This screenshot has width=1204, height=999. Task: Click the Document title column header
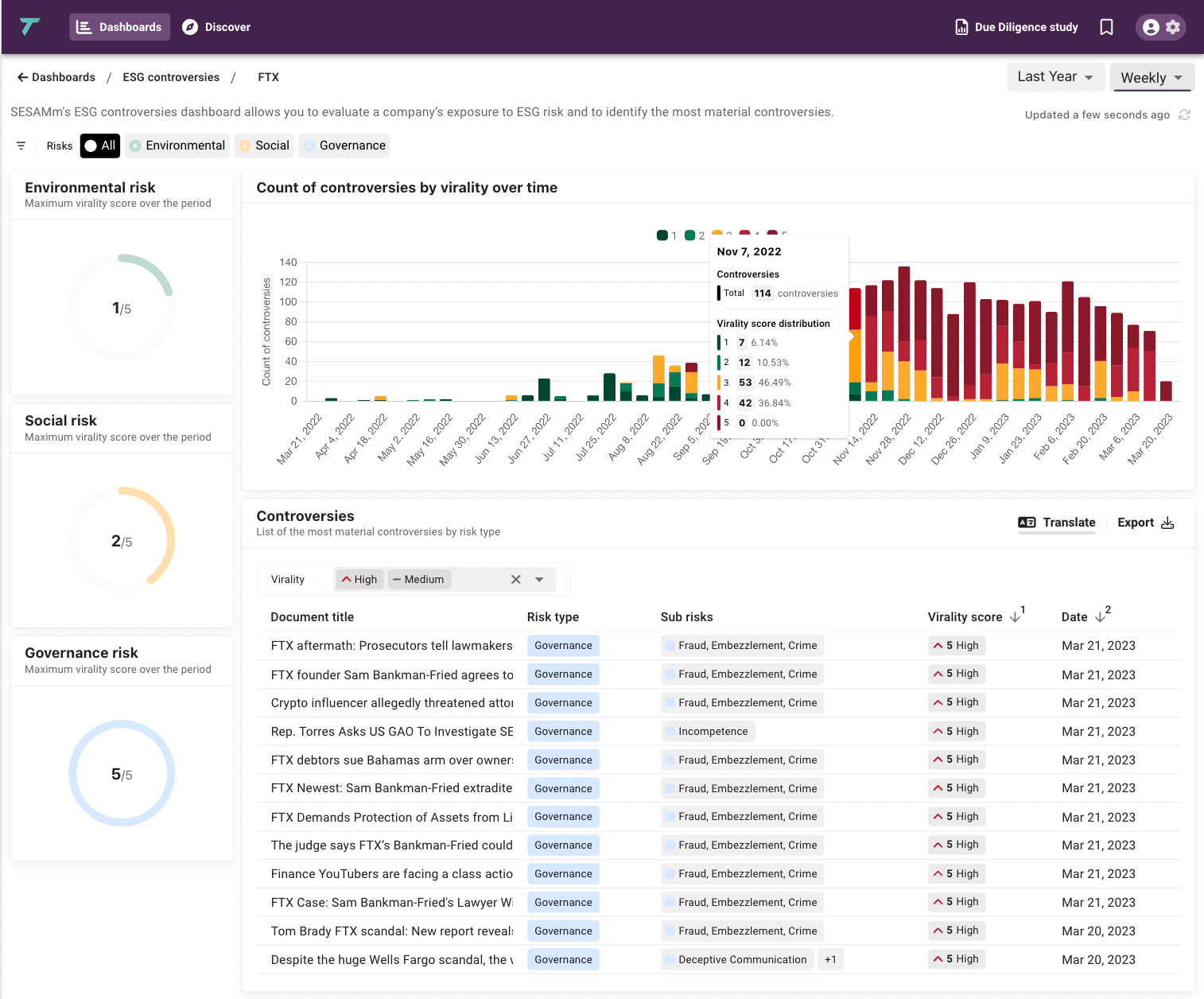click(x=312, y=616)
